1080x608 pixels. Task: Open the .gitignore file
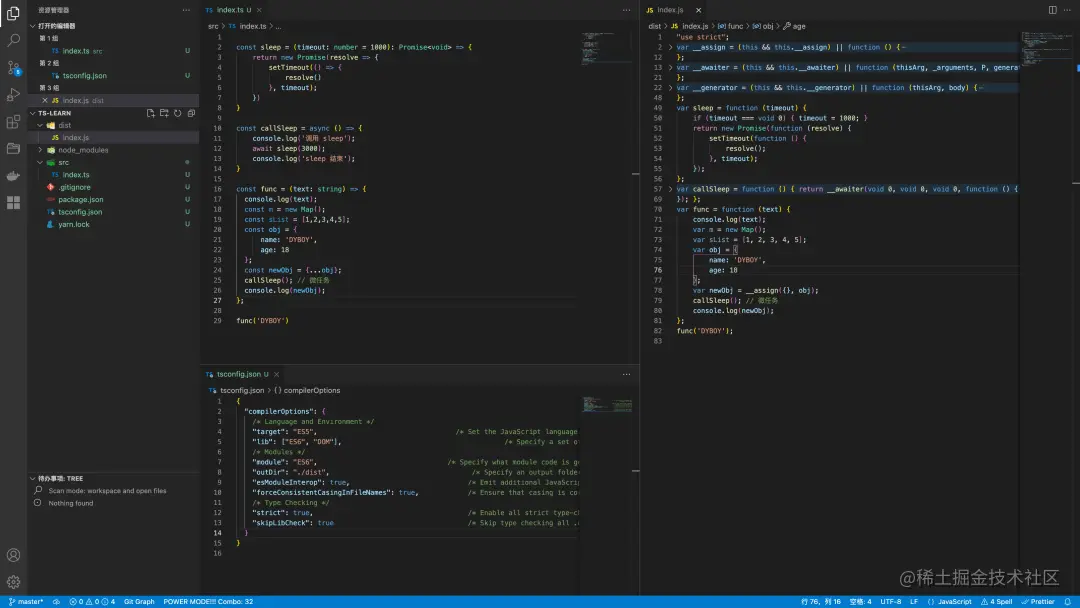[x=114, y=187]
